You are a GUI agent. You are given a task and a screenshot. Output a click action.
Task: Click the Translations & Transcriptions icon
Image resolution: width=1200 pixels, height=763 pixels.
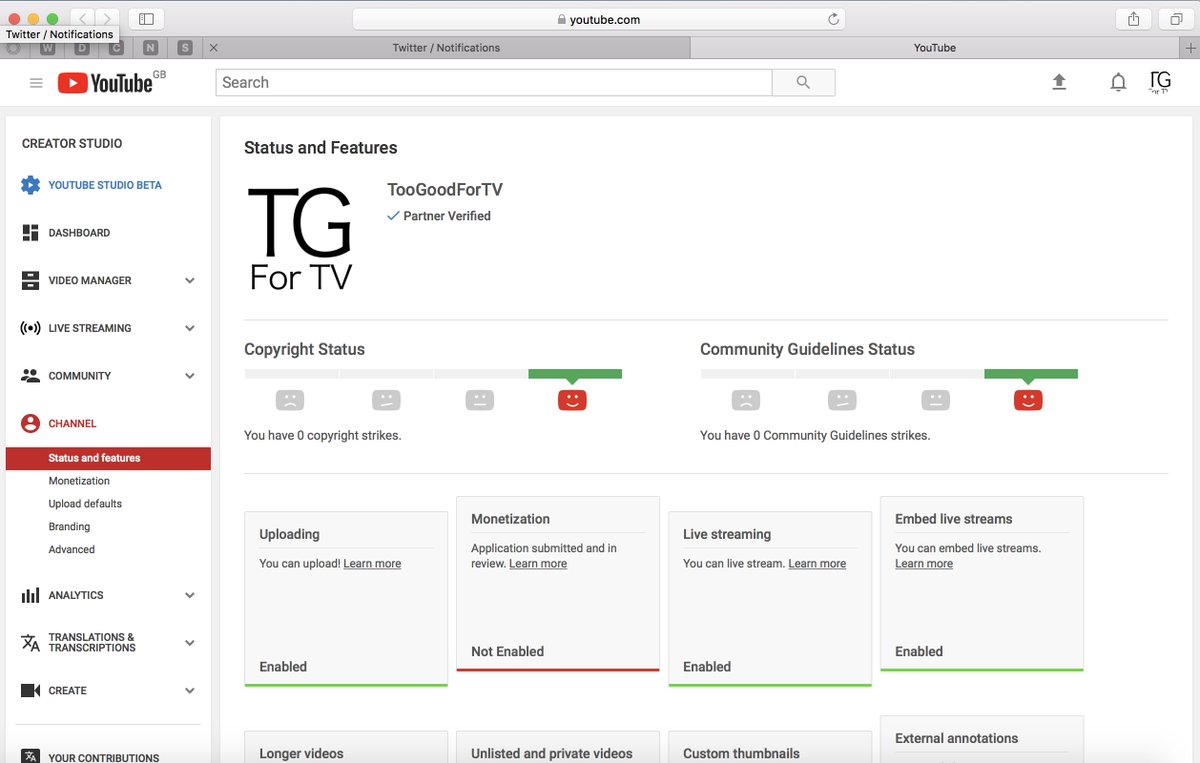[x=30, y=642]
